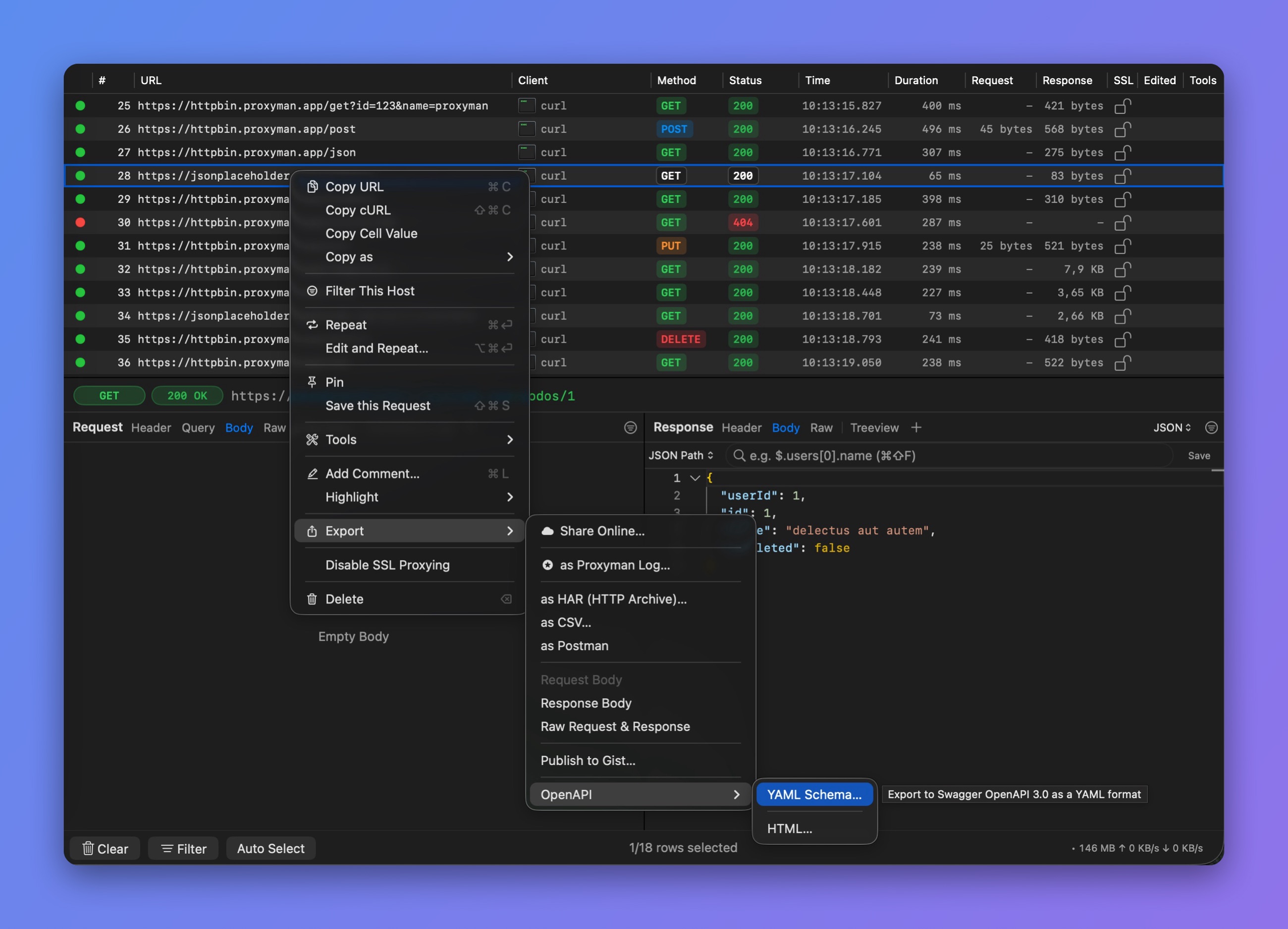Click the plus icon next to Treeview tab
This screenshot has width=1288, height=929.
click(x=916, y=427)
